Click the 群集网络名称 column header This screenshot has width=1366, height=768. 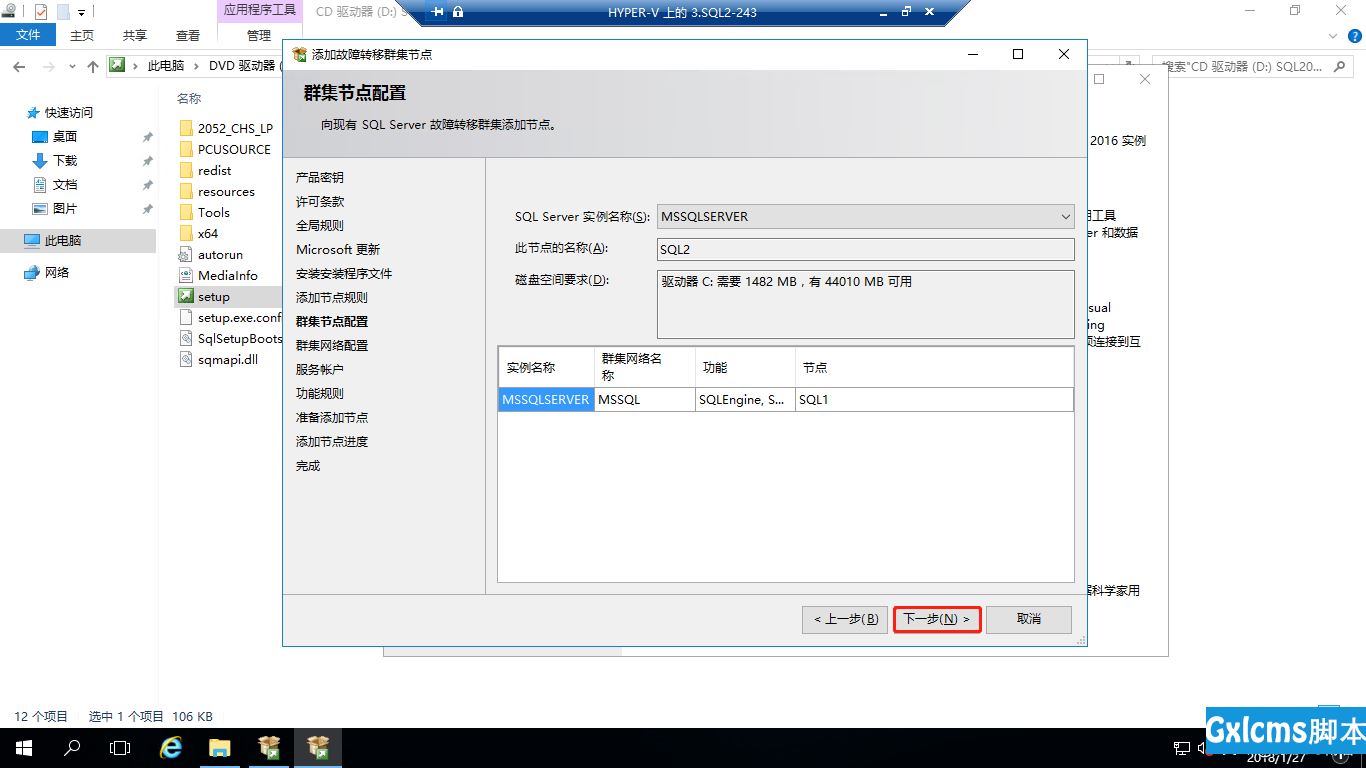click(x=645, y=367)
